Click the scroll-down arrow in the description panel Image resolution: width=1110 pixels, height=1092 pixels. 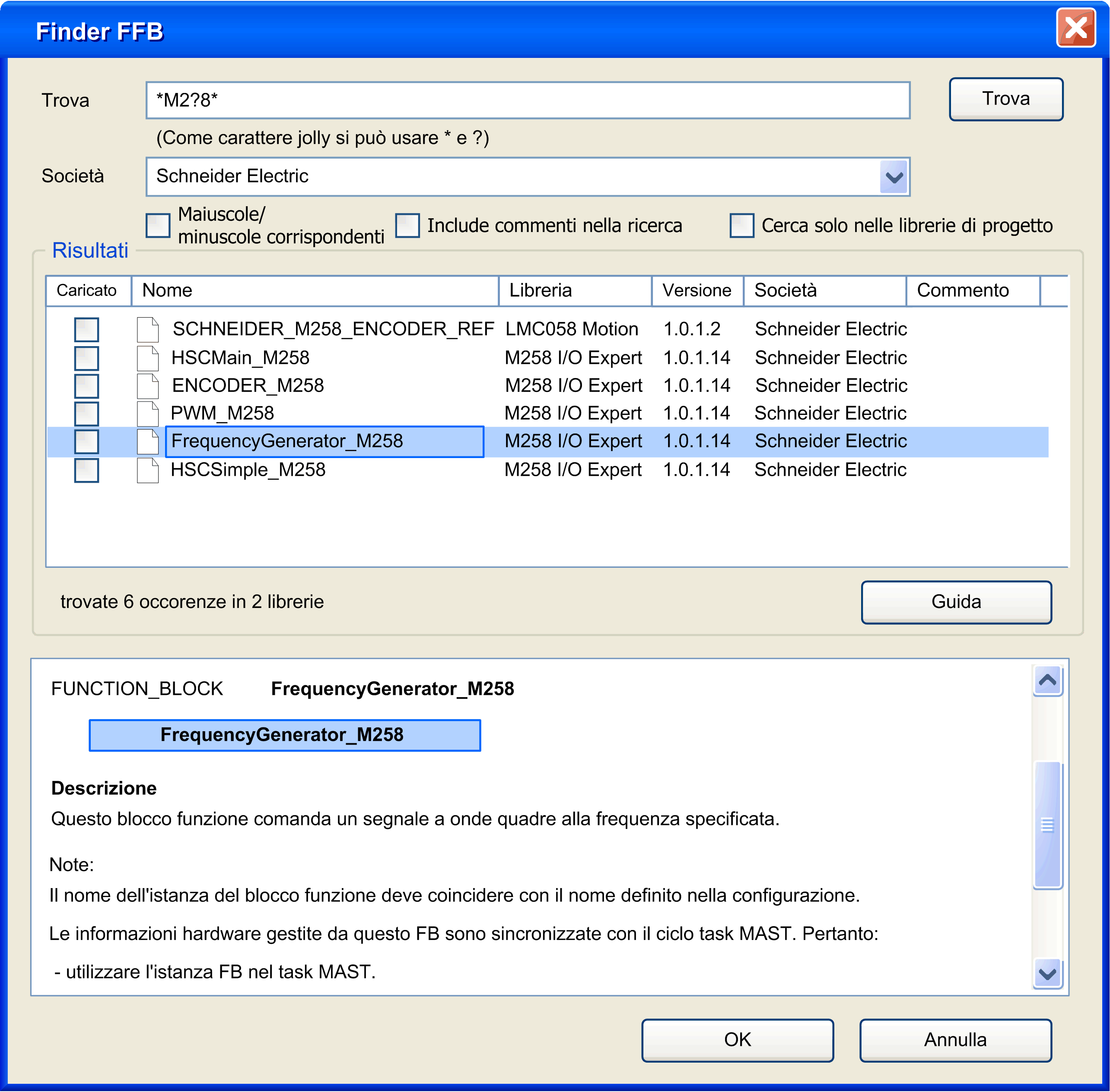[x=1047, y=974]
